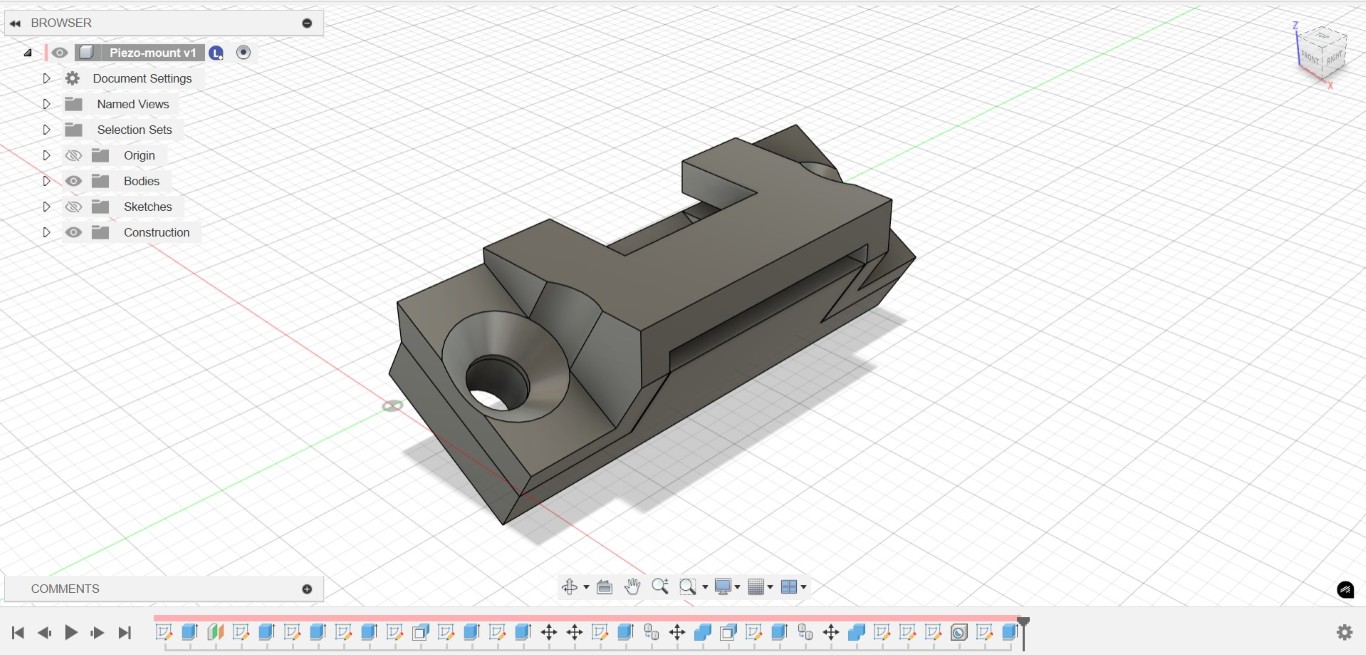Play the timeline history
1366x655 pixels.
coord(71,633)
